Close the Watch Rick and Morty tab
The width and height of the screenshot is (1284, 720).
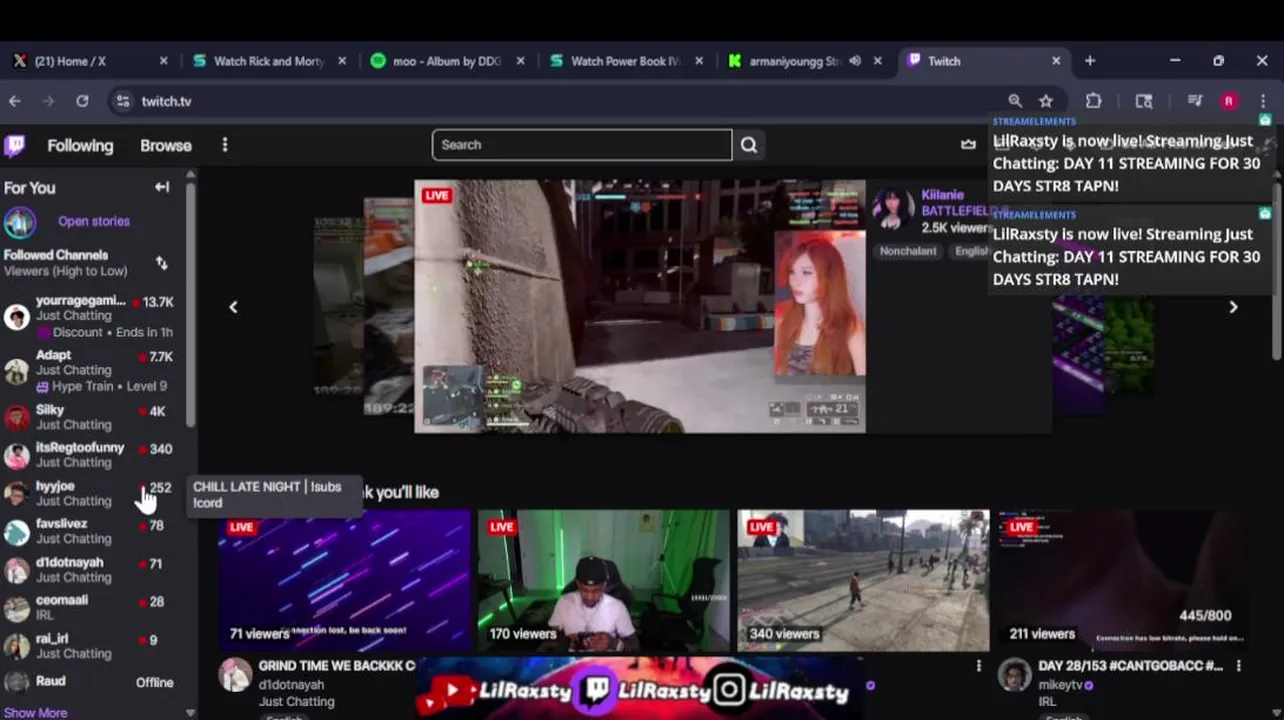(342, 61)
